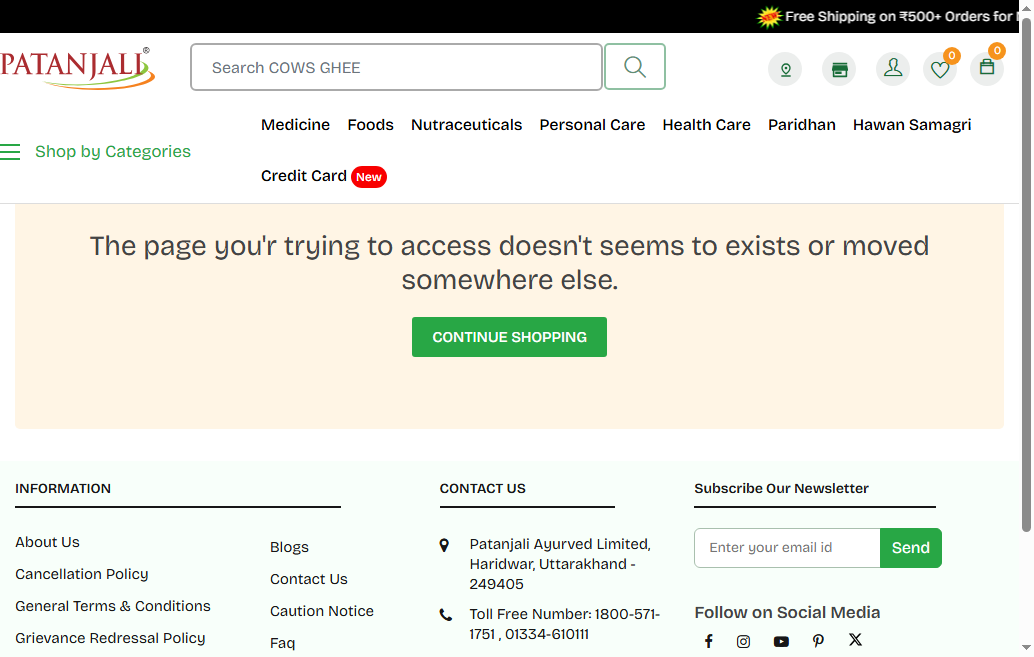The width and height of the screenshot is (1034, 657).
Task: Expand Shop by Categories
Action: coord(113,152)
